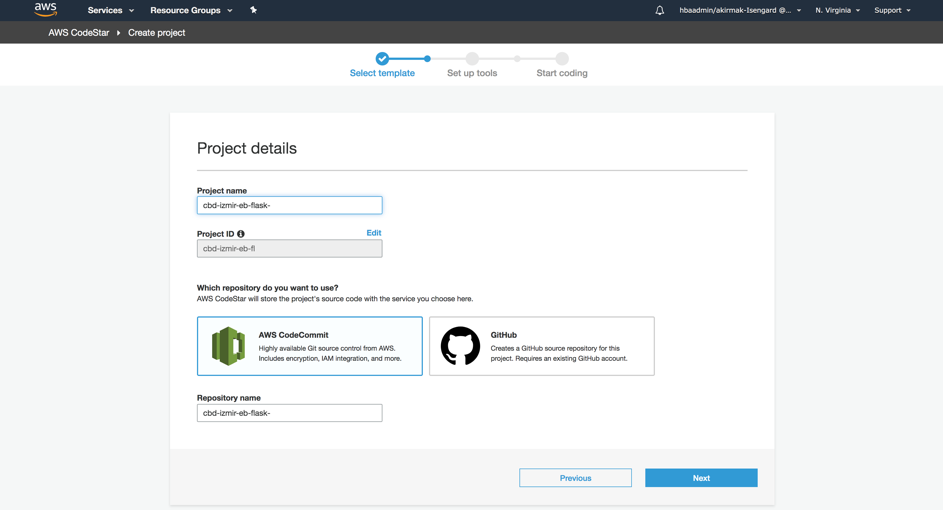This screenshot has height=510, width=943.
Task: Click the pin favorites star icon
Action: [253, 10]
